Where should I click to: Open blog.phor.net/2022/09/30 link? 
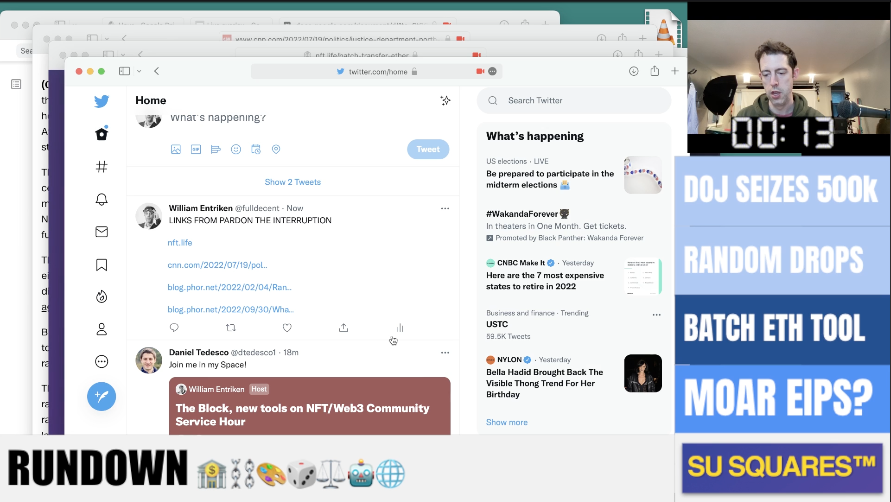[230, 309]
